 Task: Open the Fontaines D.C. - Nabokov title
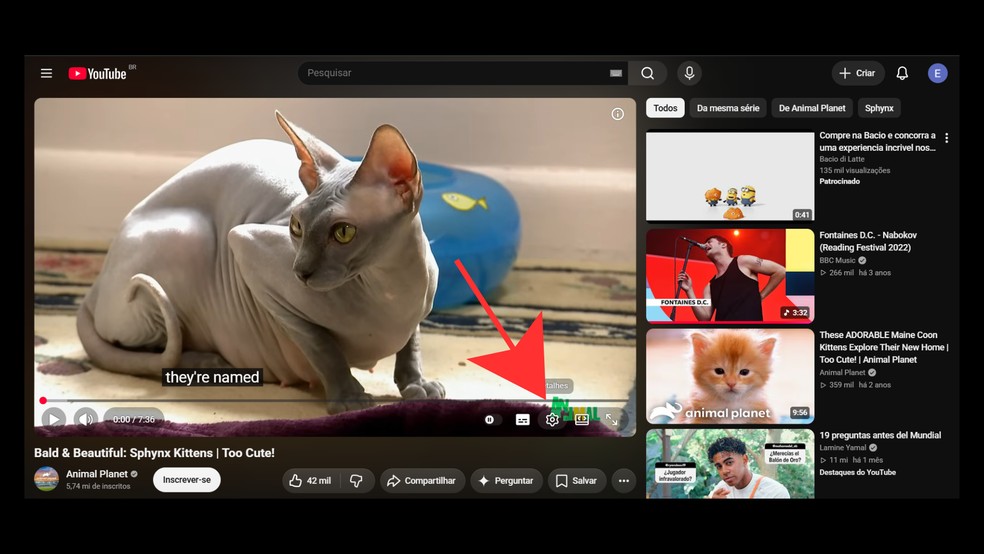click(868, 241)
